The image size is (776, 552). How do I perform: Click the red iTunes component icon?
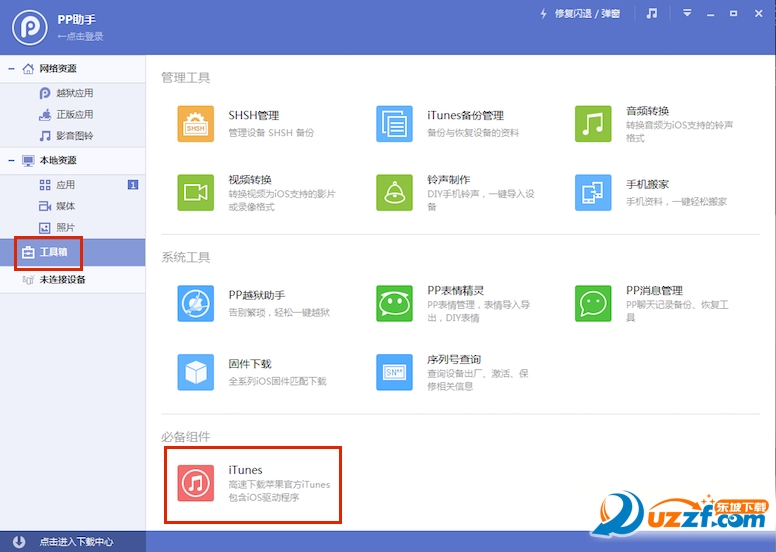pos(195,483)
